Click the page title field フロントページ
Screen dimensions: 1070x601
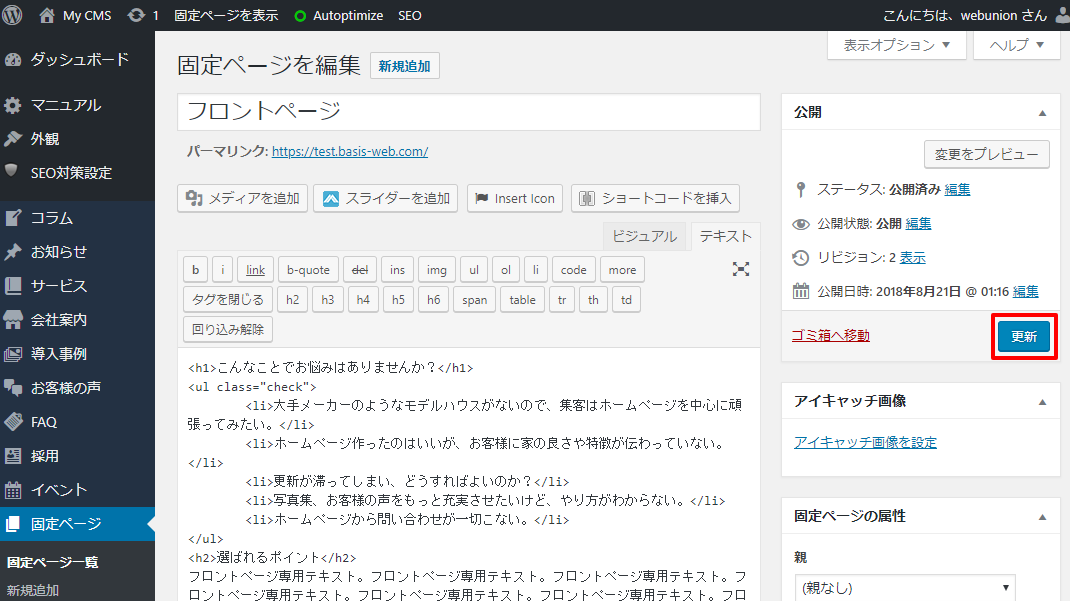tap(469, 111)
